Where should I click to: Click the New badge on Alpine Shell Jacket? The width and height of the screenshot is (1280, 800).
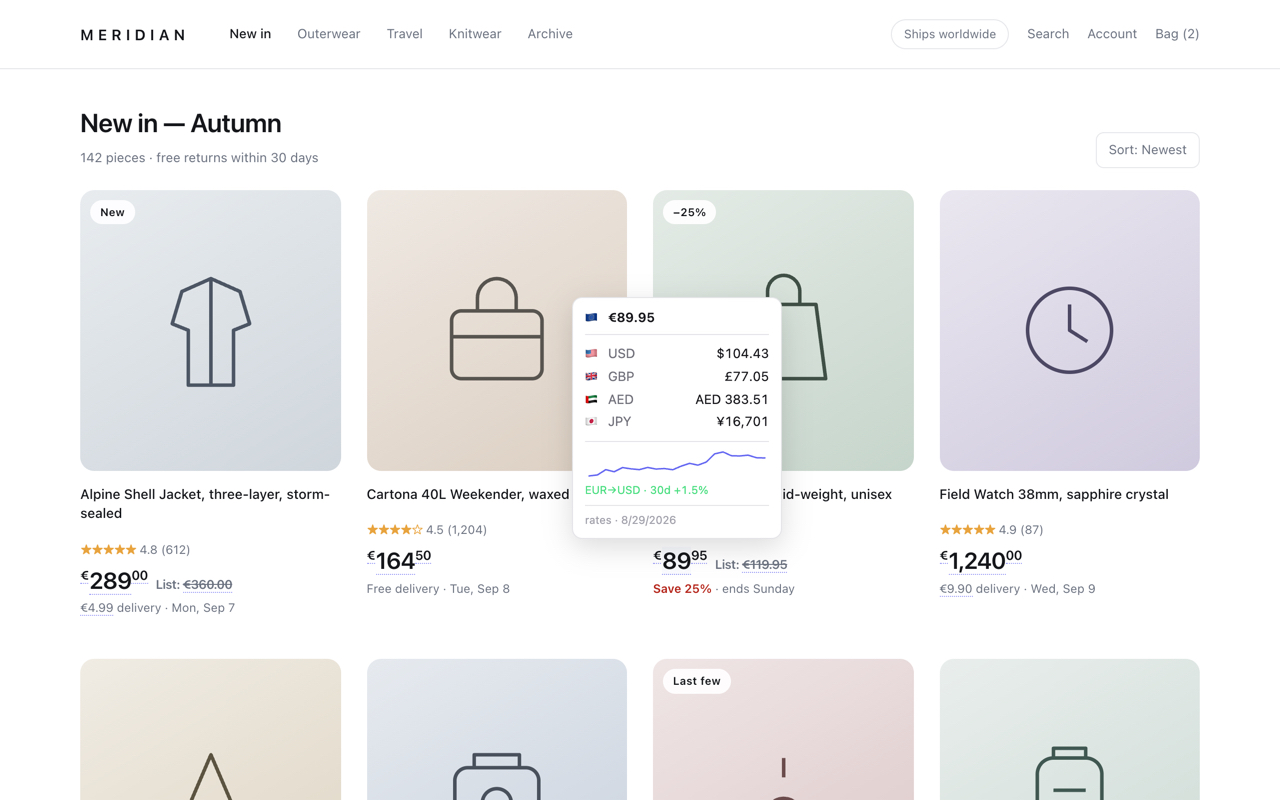pos(113,212)
